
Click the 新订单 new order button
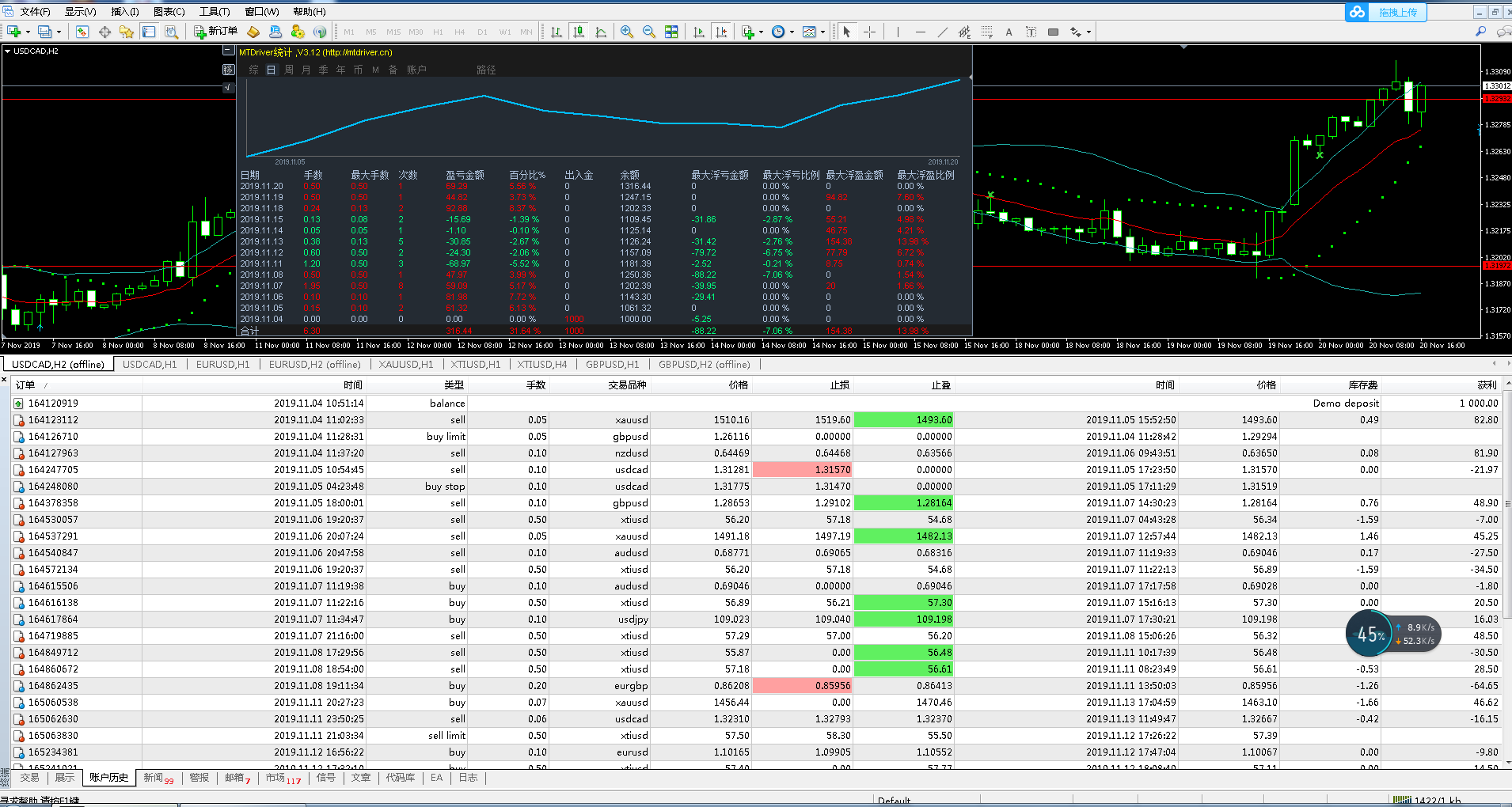click(215, 32)
